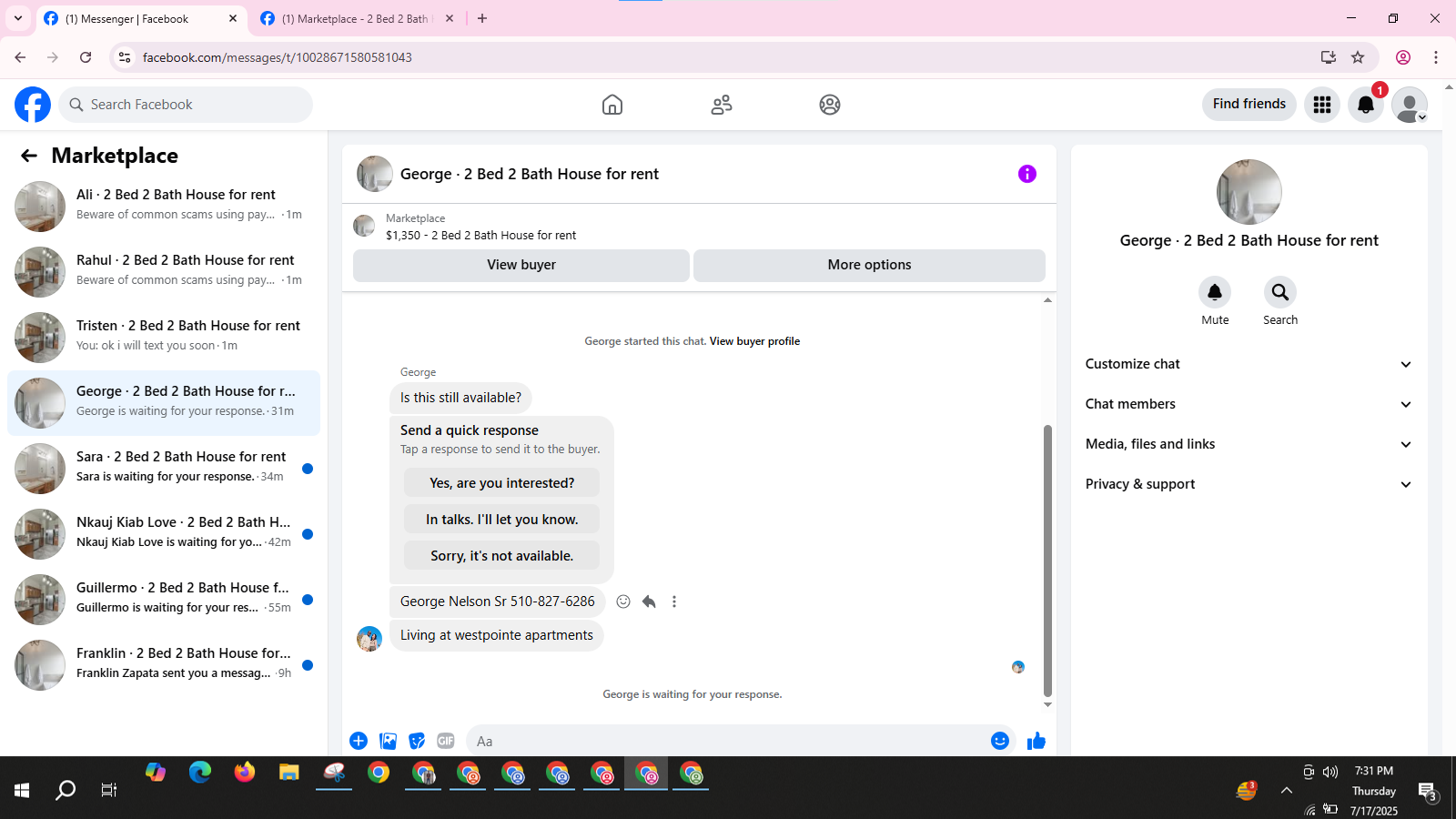Viewport: 1456px width, 819px height.
Task: Send quick reply 'In talks. I'll let you know.'
Action: [x=502, y=520]
